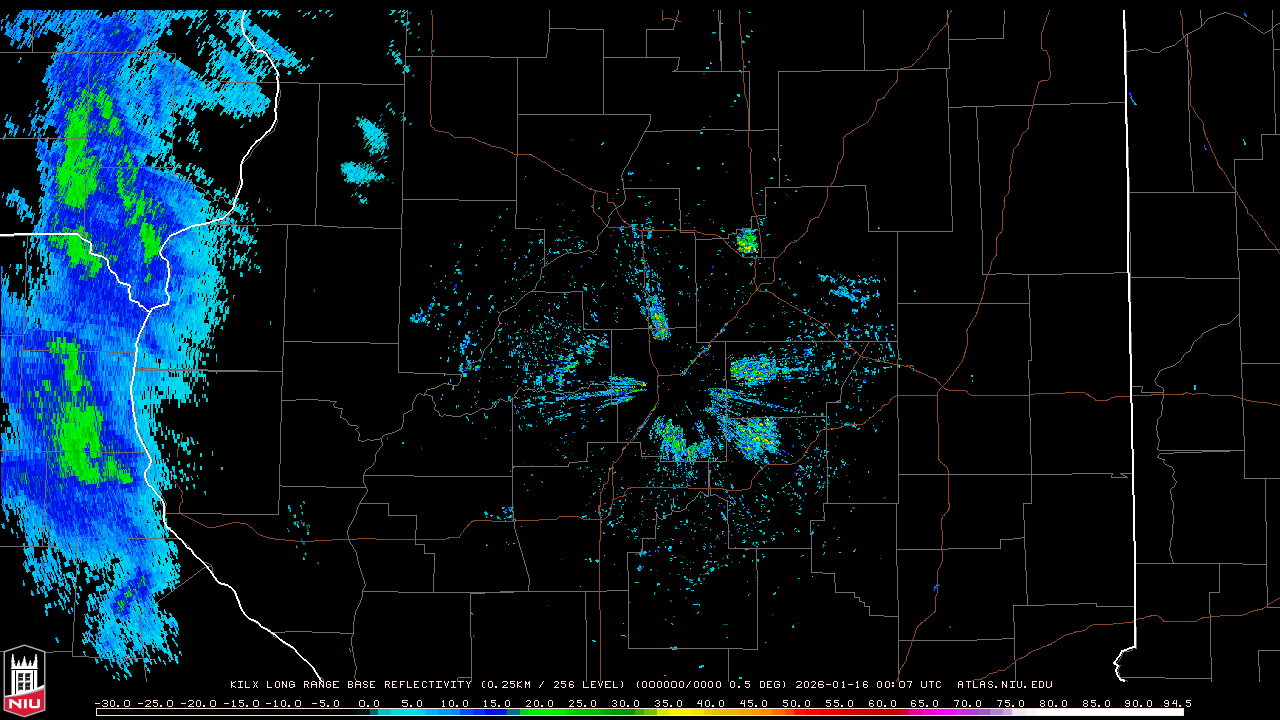Select the green 20.0 dBZ color on scale
This screenshot has height=720, width=1280.
click(540, 712)
